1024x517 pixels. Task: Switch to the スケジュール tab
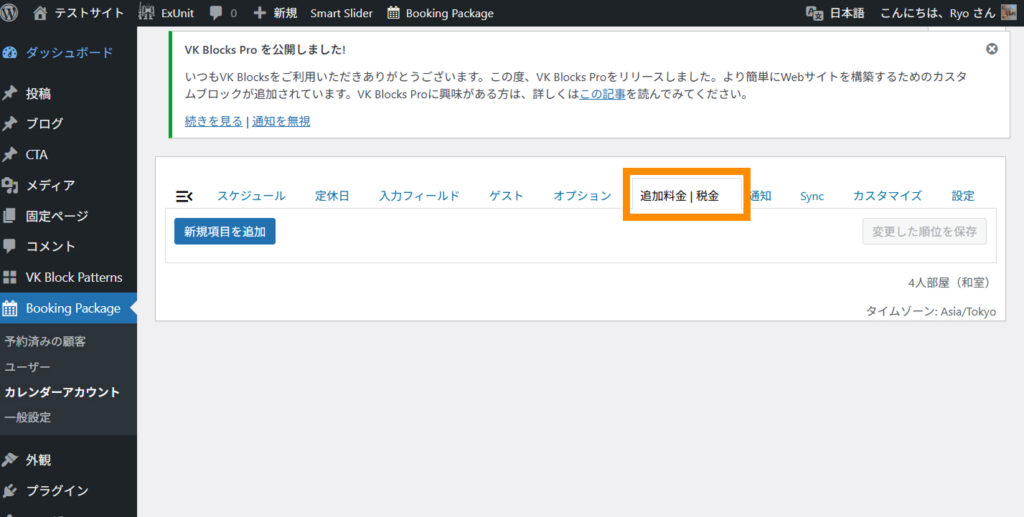tap(251, 196)
